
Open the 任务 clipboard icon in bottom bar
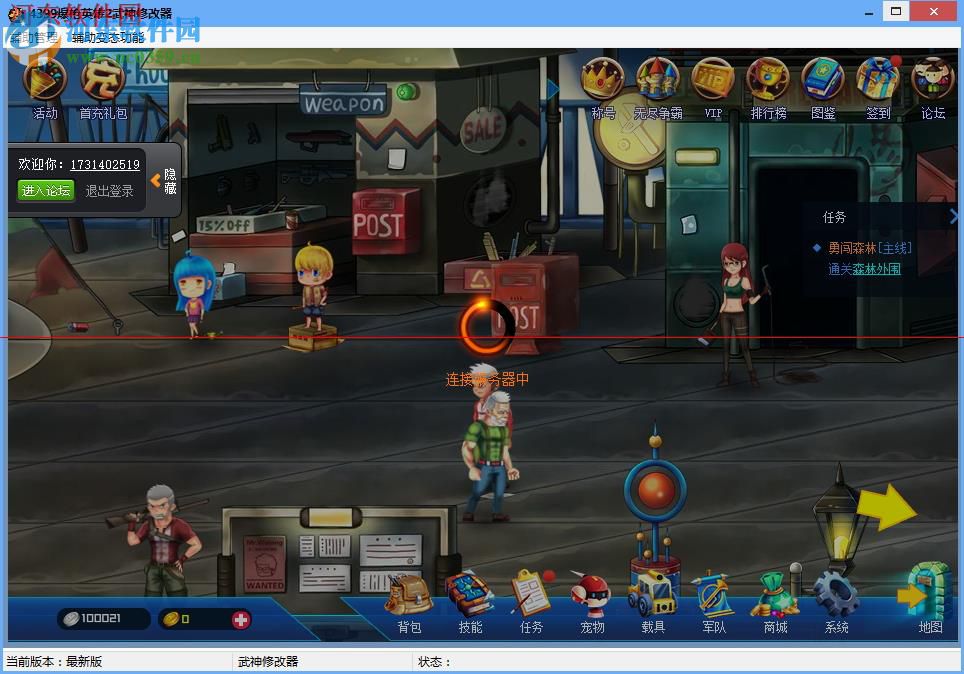point(531,603)
